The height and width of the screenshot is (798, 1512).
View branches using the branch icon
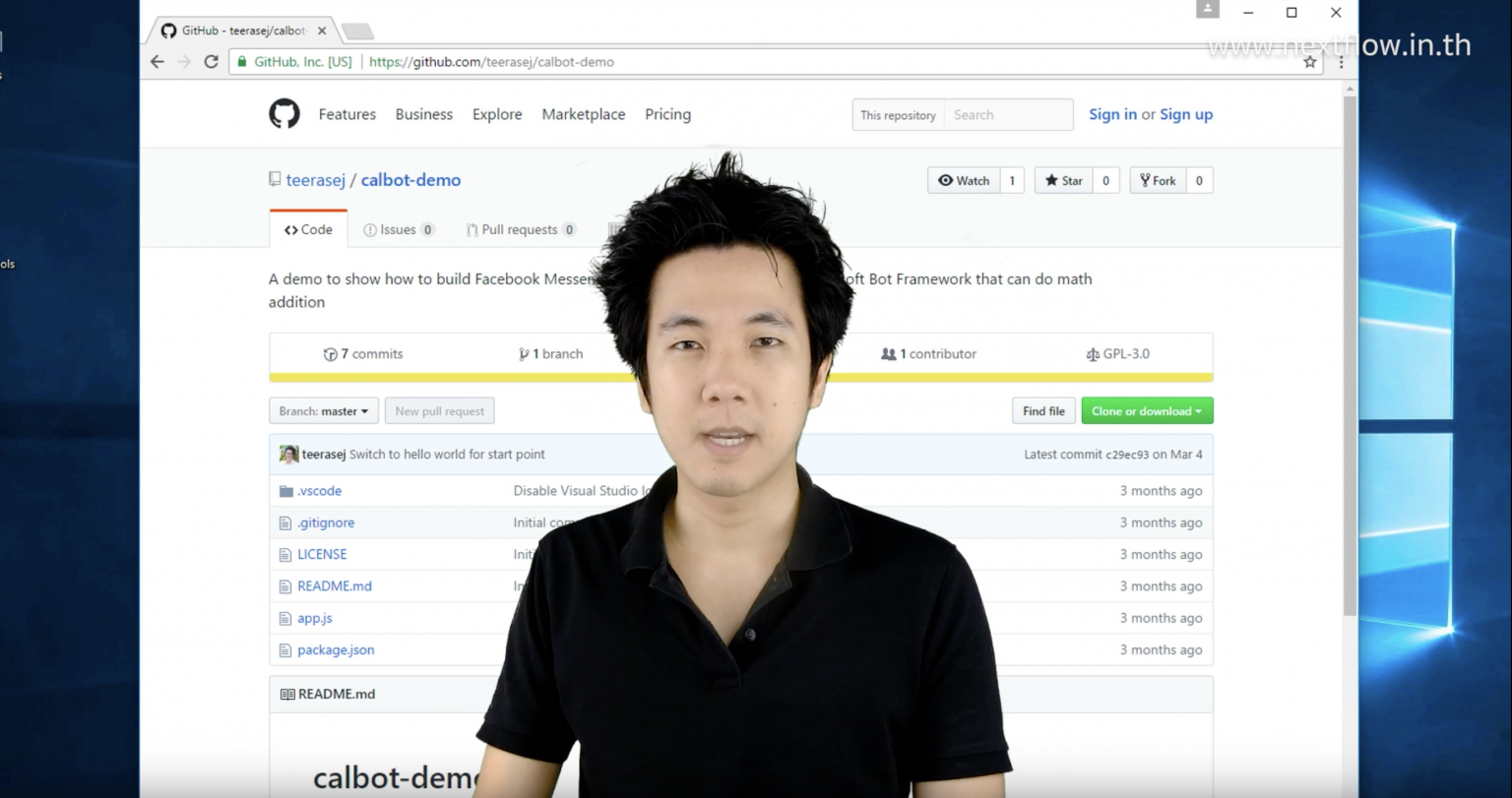(525, 353)
